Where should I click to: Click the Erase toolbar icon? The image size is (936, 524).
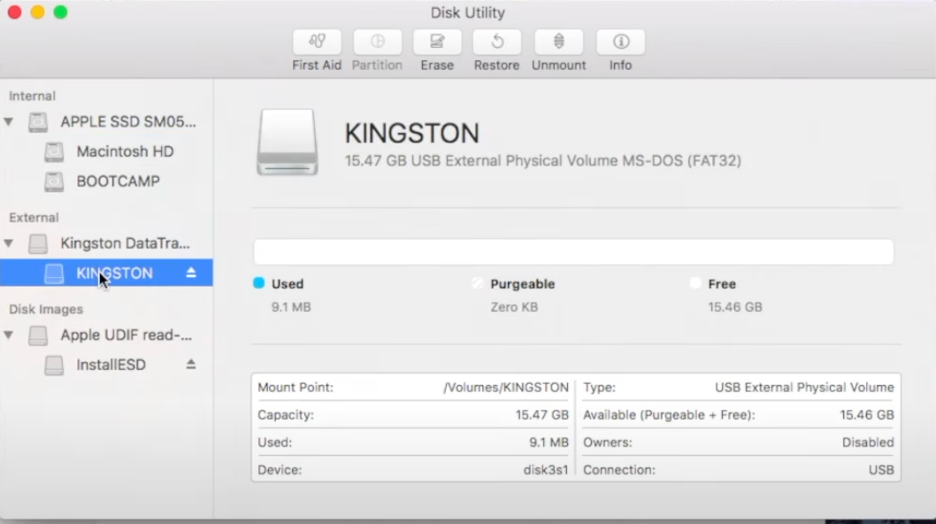coord(437,42)
